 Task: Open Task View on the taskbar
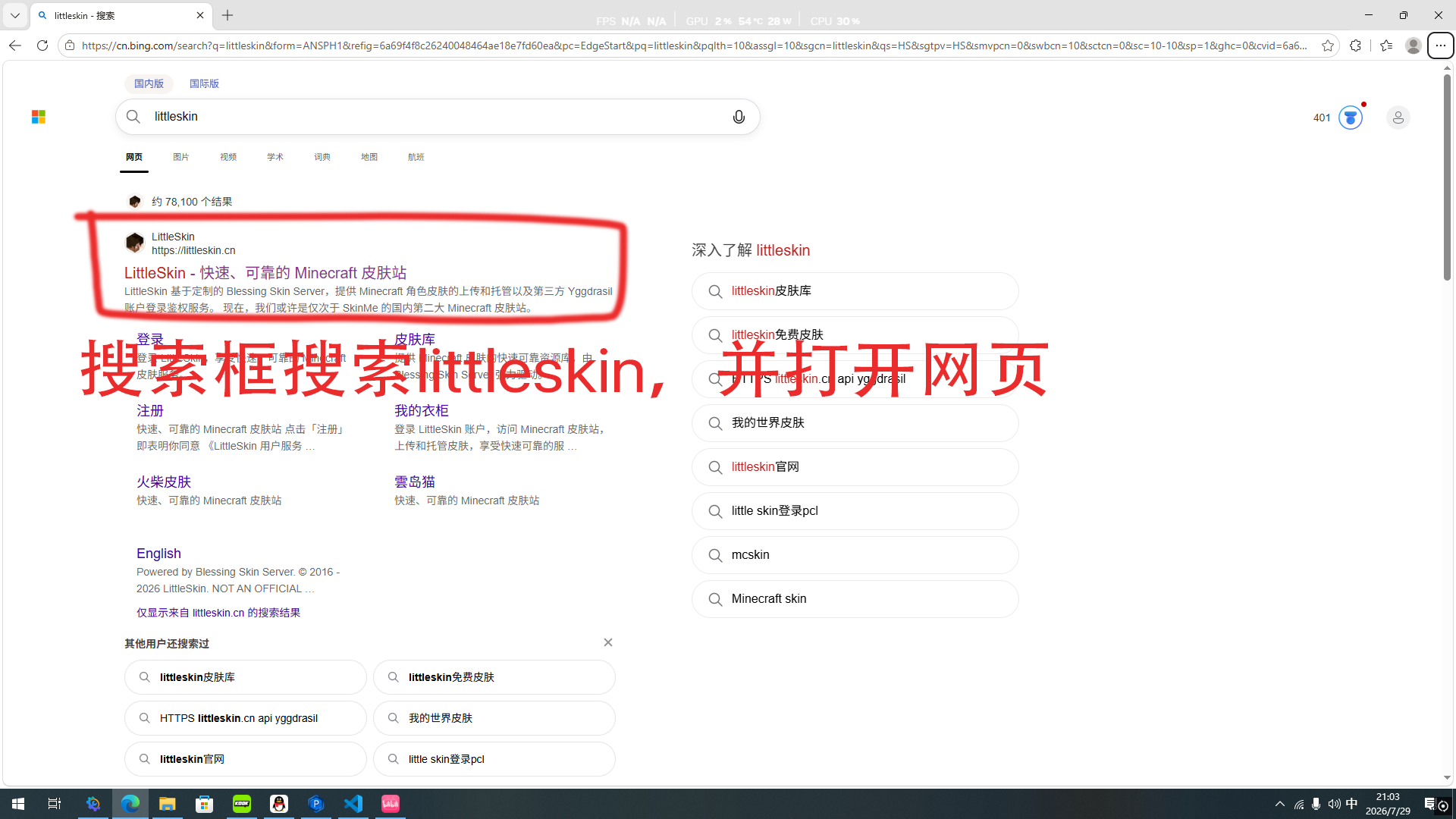coord(55,804)
